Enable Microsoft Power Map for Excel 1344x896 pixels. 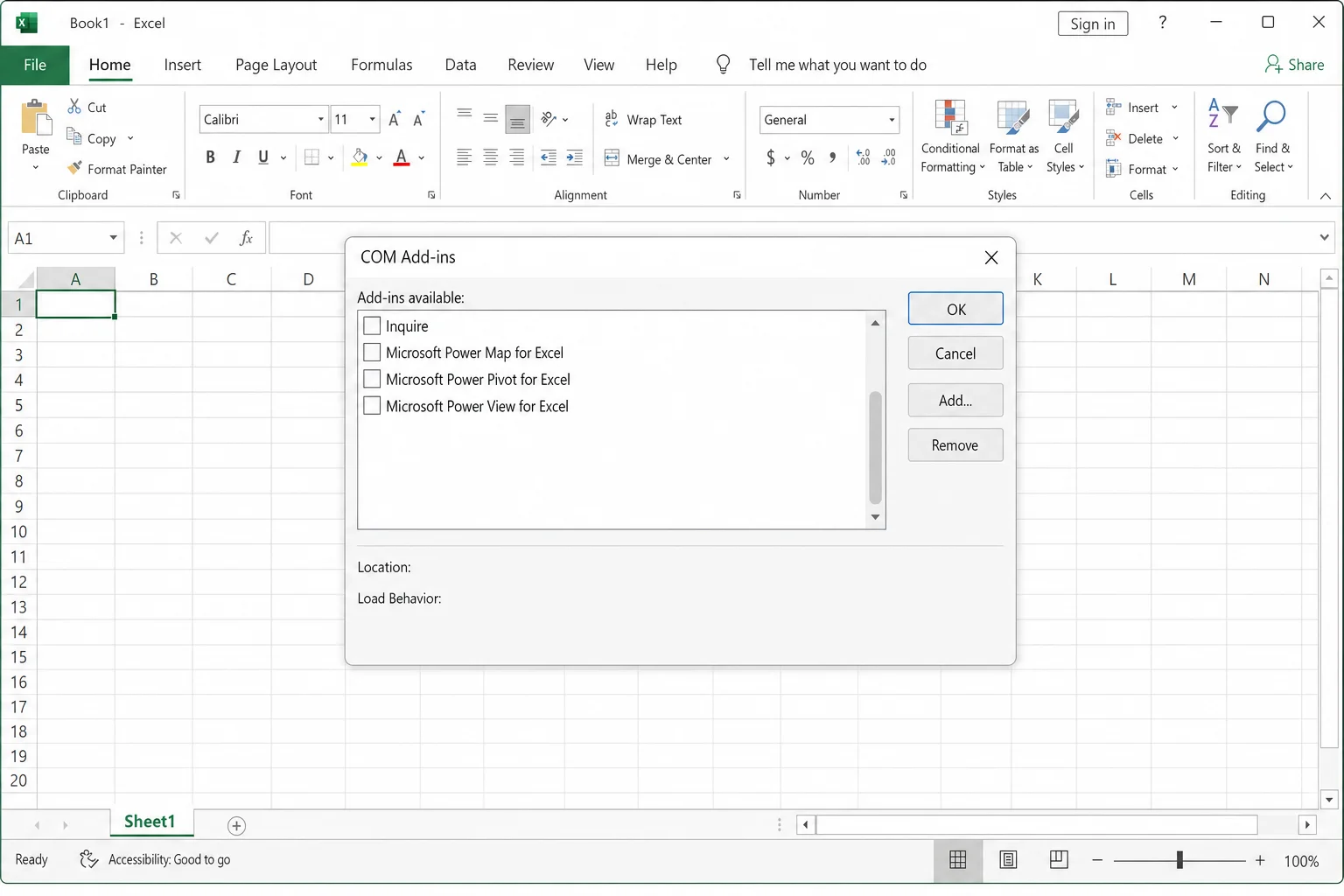[x=372, y=352]
